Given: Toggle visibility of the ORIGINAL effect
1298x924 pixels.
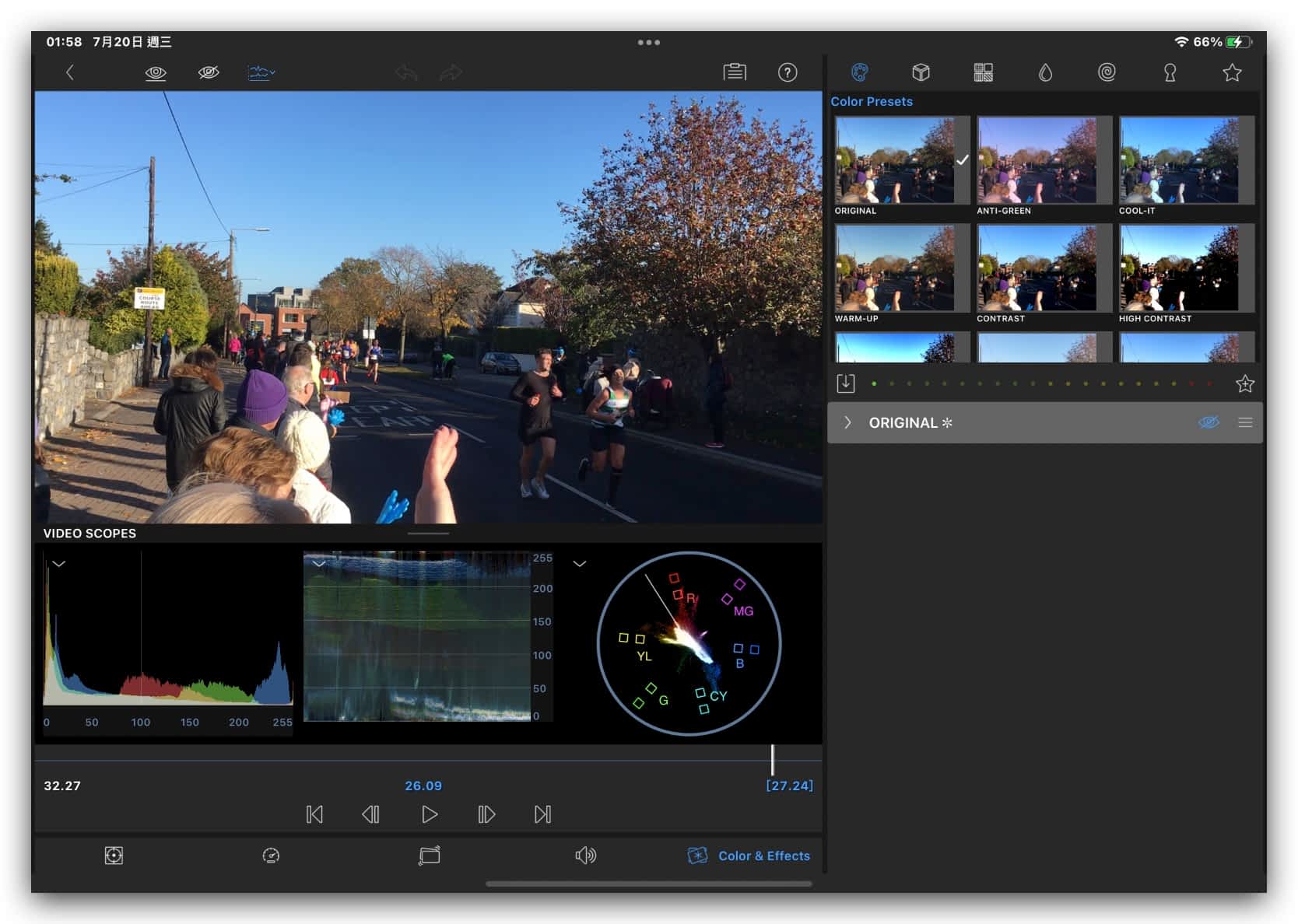Looking at the screenshot, I should click(1209, 422).
